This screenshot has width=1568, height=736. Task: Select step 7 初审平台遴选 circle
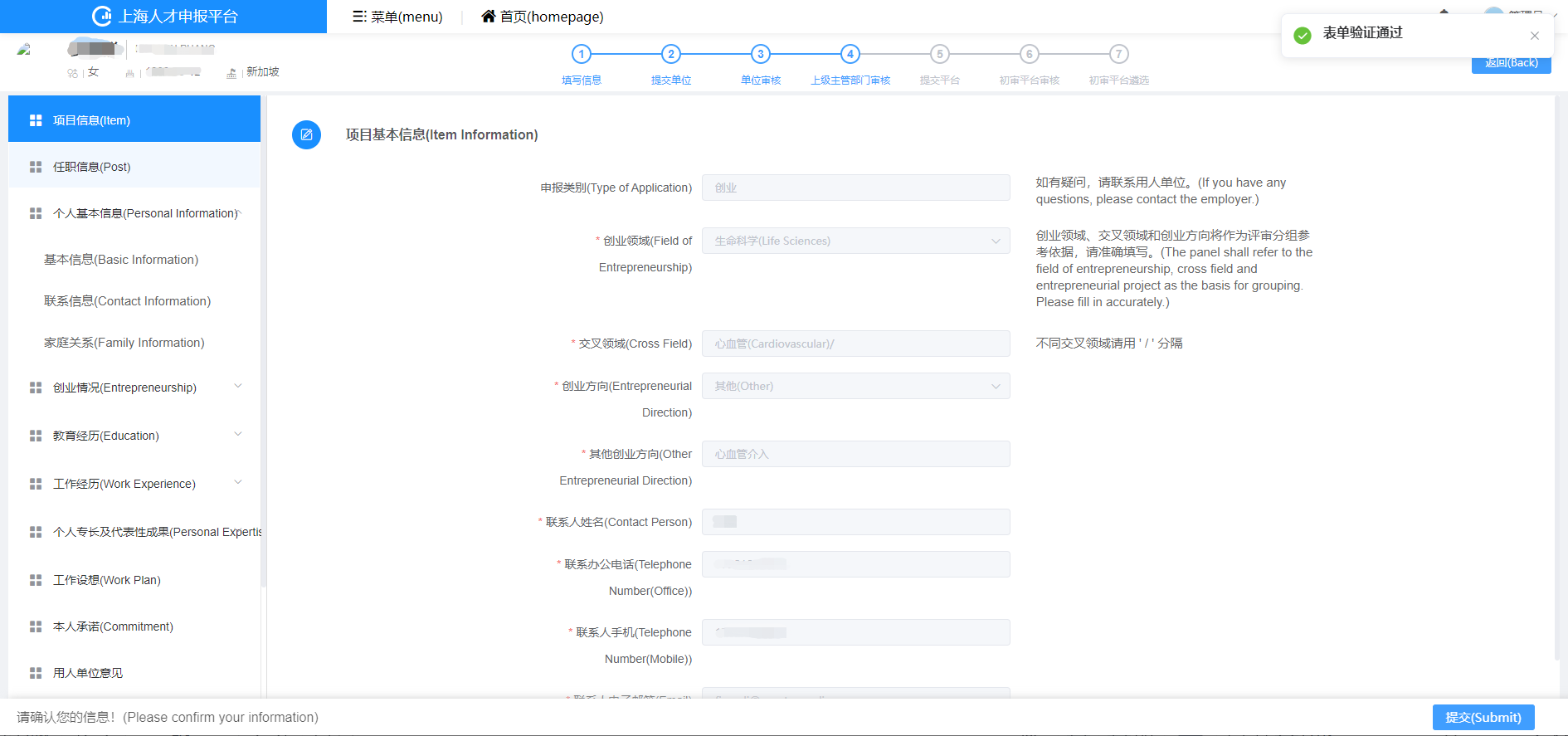[x=1119, y=54]
